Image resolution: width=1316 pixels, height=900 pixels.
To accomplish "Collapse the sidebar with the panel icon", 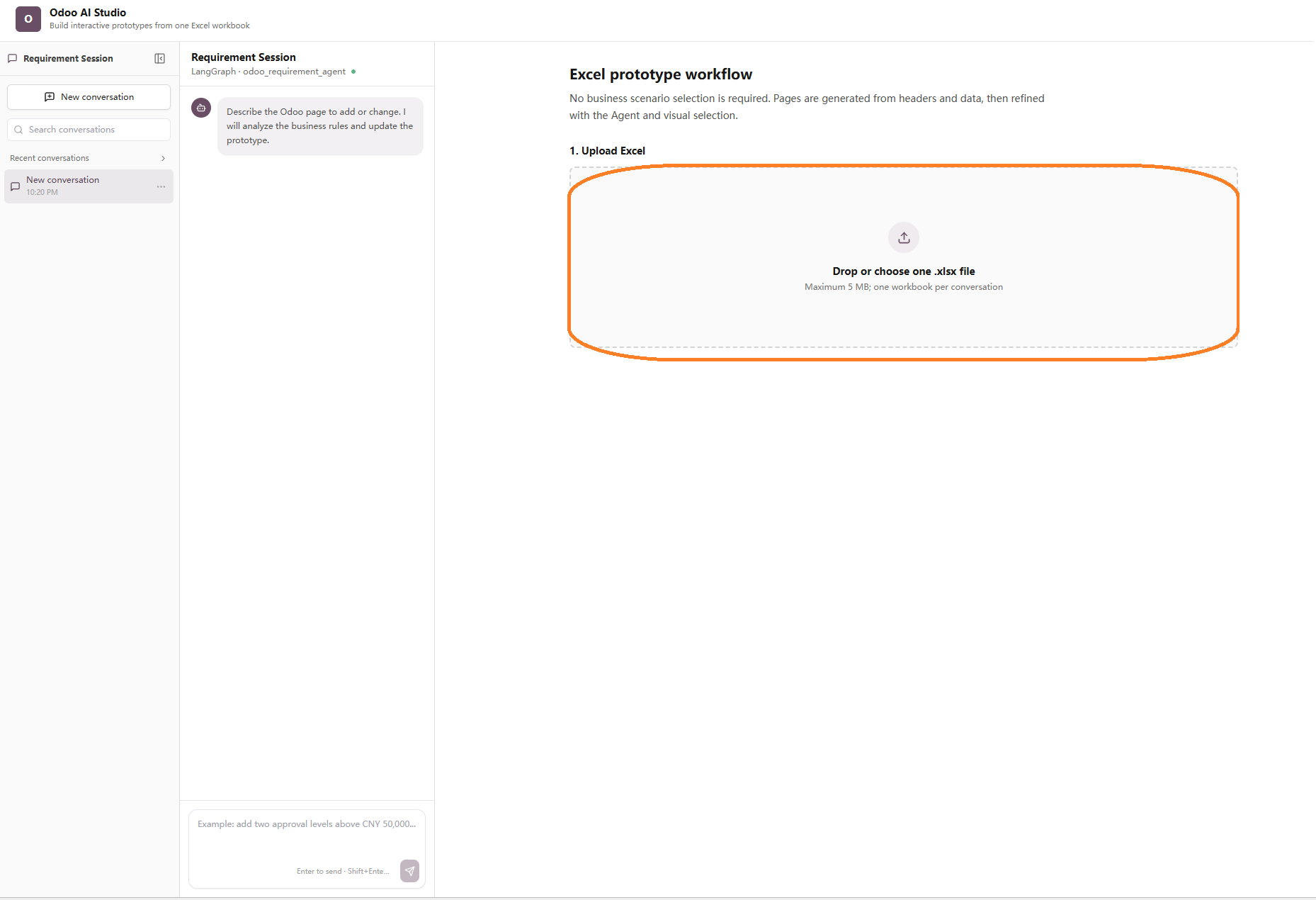I will pos(160,59).
